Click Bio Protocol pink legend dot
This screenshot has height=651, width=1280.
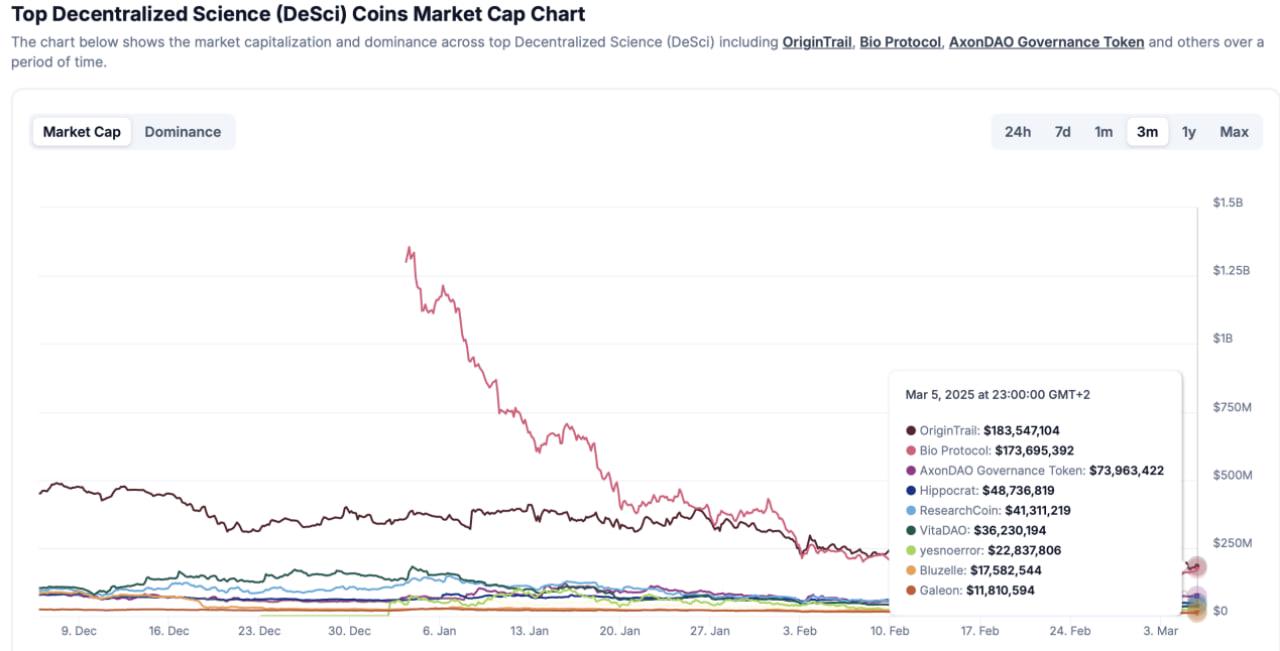pyautogui.click(x=910, y=451)
